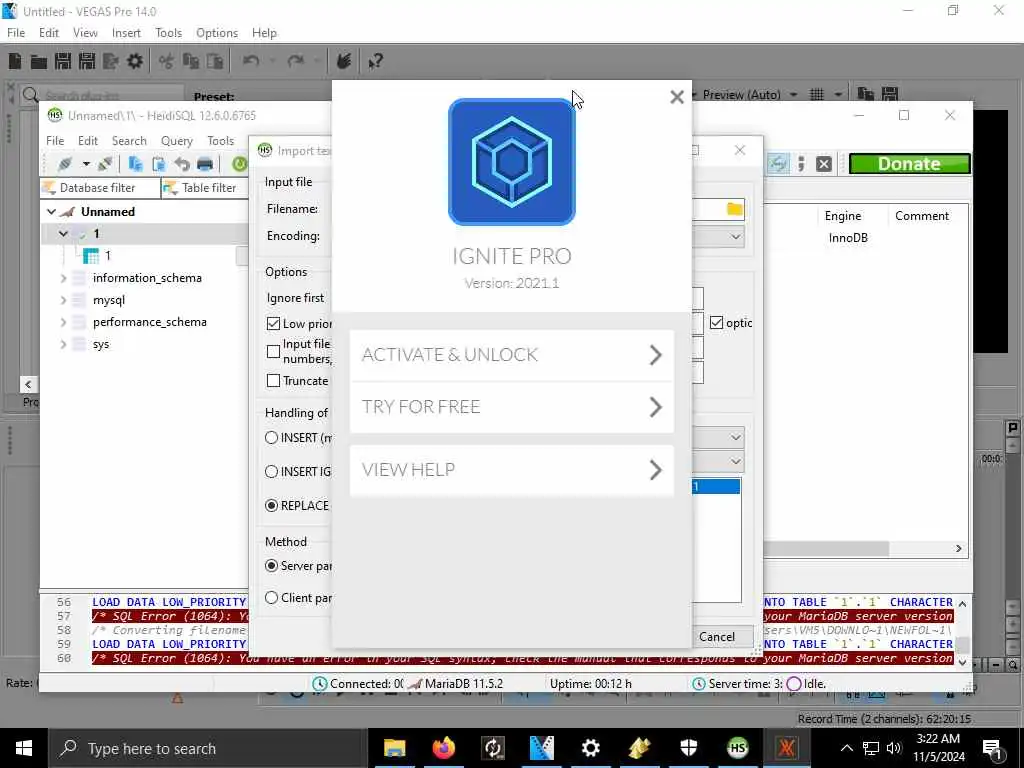Click Engine column header

coord(842,216)
